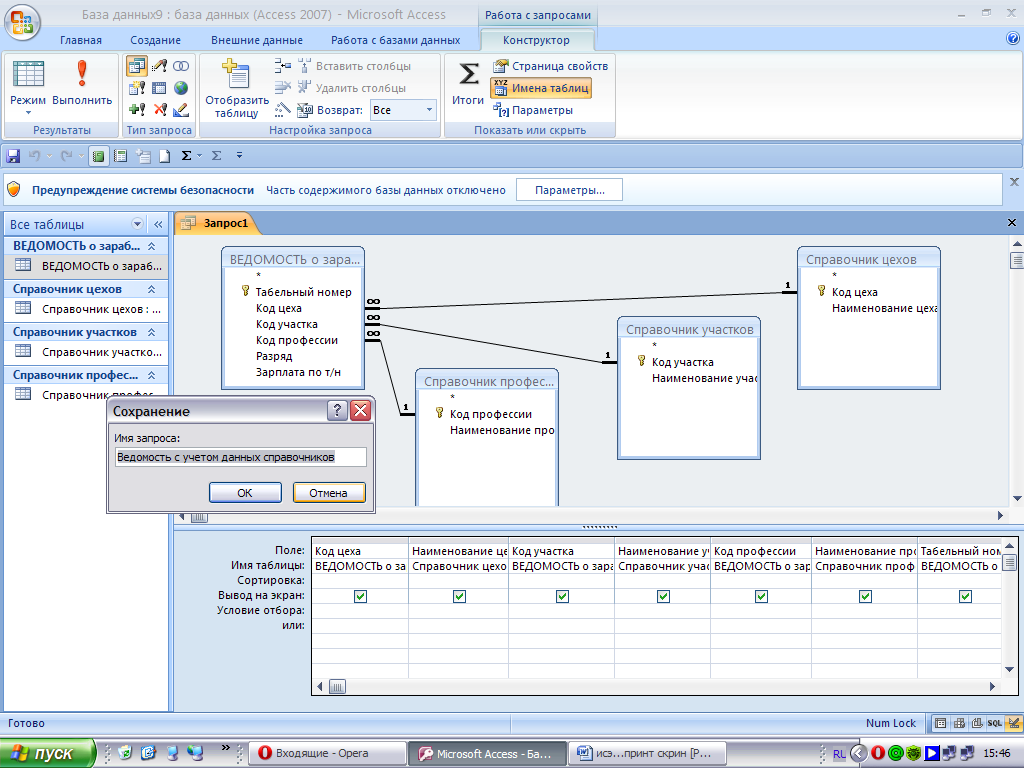
Task: Switch to the Главная ribbon tab
Action: click(x=81, y=40)
